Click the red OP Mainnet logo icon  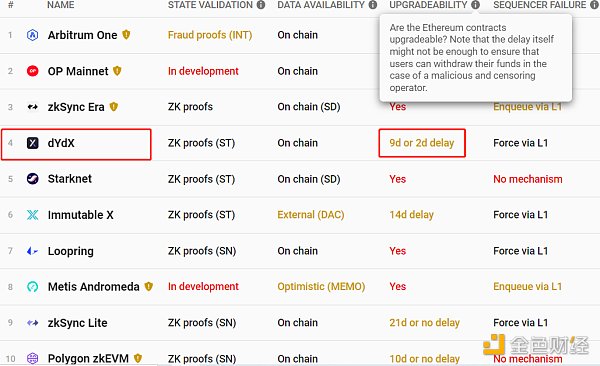(33, 71)
